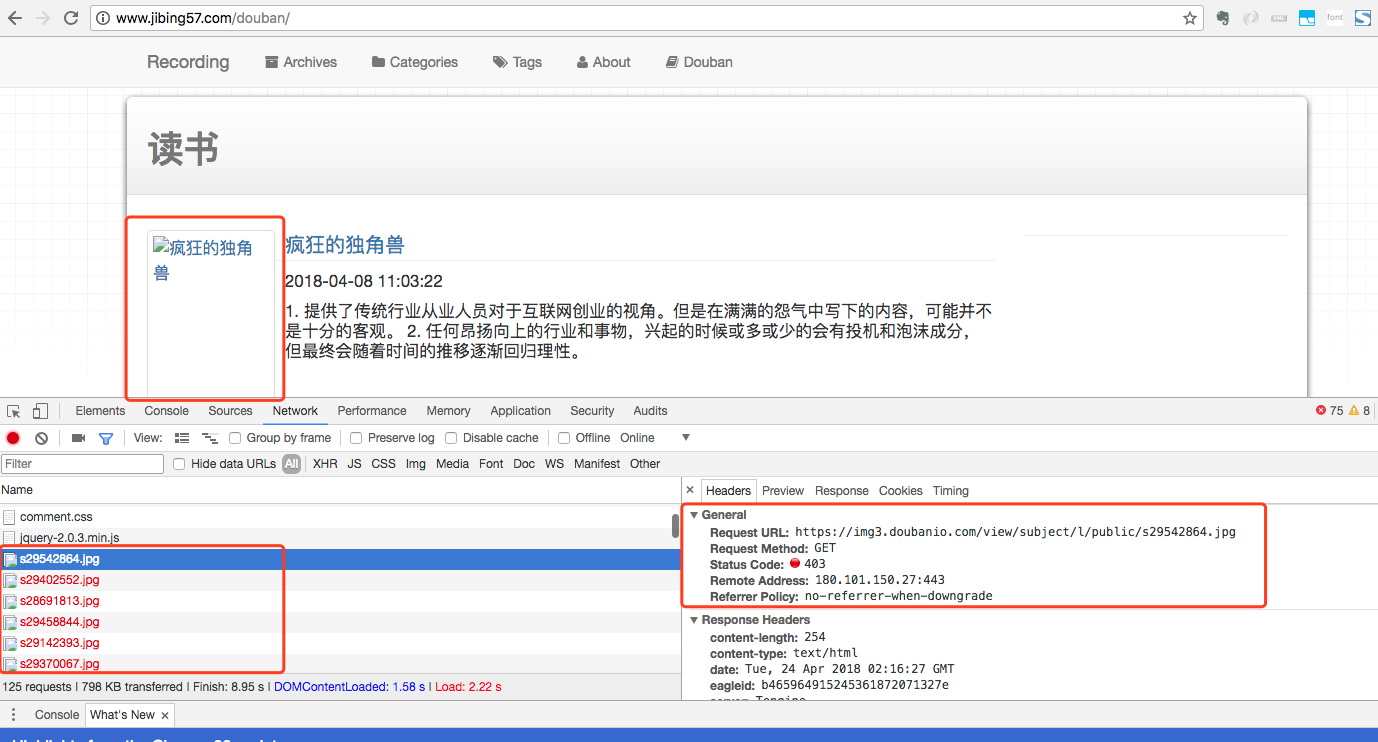Toggle Hide data URLs checkbox
The height and width of the screenshot is (742, 1378).
[179, 464]
